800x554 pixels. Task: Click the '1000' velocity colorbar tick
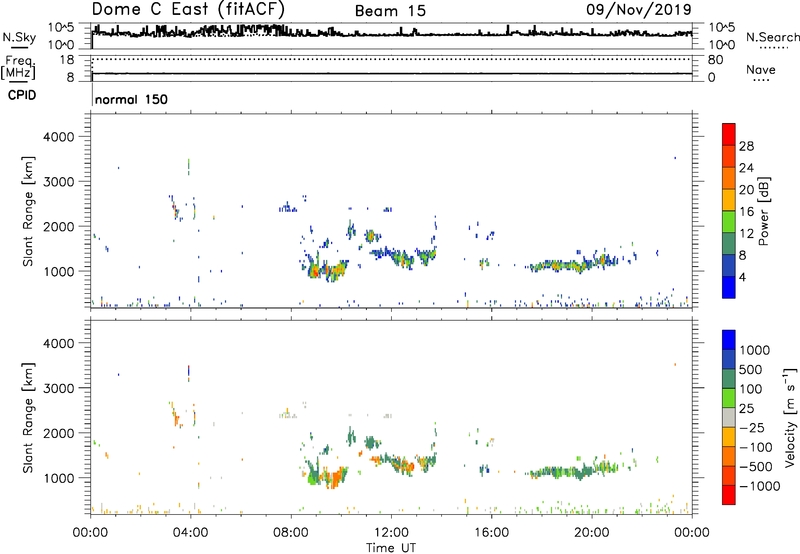(754, 350)
